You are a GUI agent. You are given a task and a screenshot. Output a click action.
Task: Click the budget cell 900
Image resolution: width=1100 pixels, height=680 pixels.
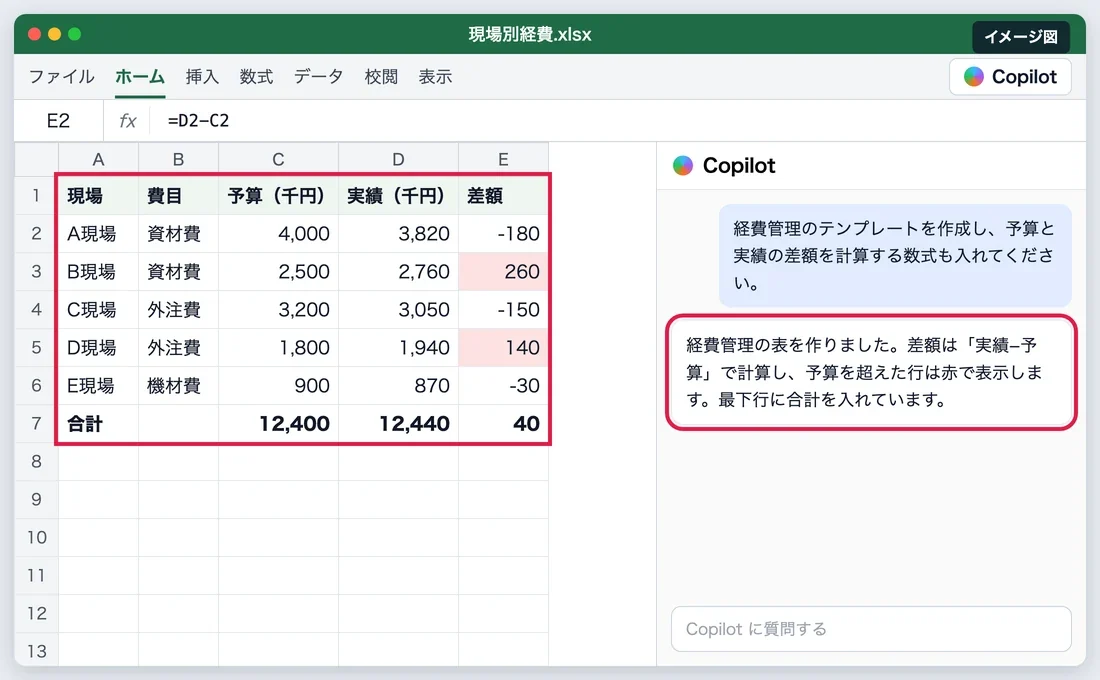pyautogui.click(x=279, y=385)
